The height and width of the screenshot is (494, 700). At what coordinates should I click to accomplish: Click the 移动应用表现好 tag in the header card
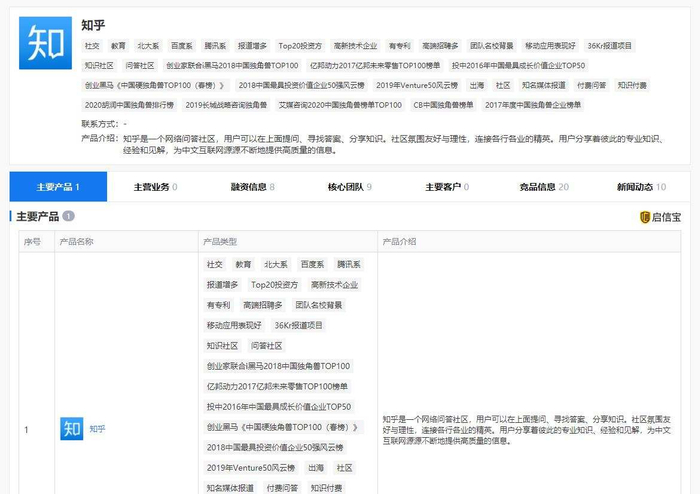tap(550, 46)
